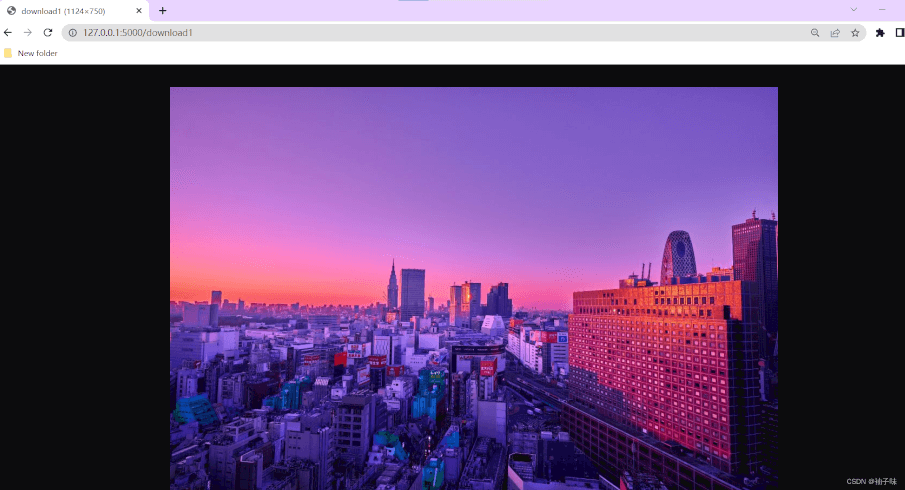Go back to the previous page

coord(8,33)
